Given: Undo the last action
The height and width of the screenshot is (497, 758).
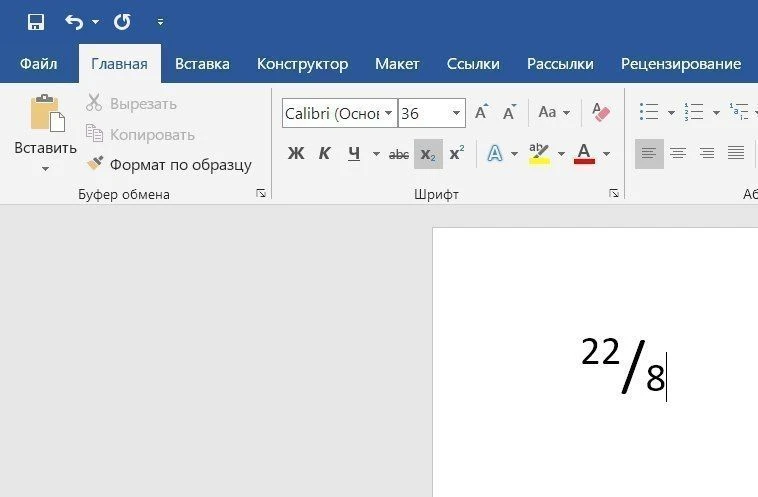Looking at the screenshot, I should coord(74,22).
